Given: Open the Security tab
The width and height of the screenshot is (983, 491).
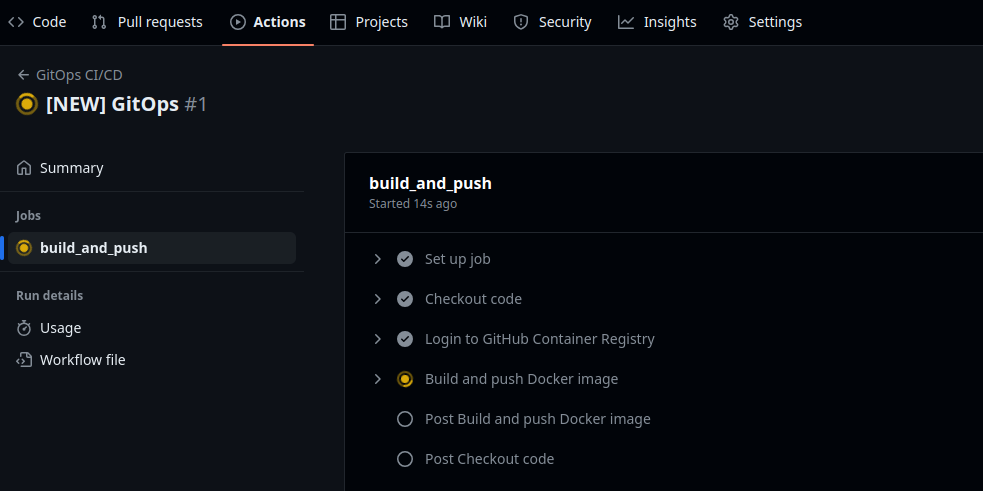Looking at the screenshot, I should tap(552, 22).
